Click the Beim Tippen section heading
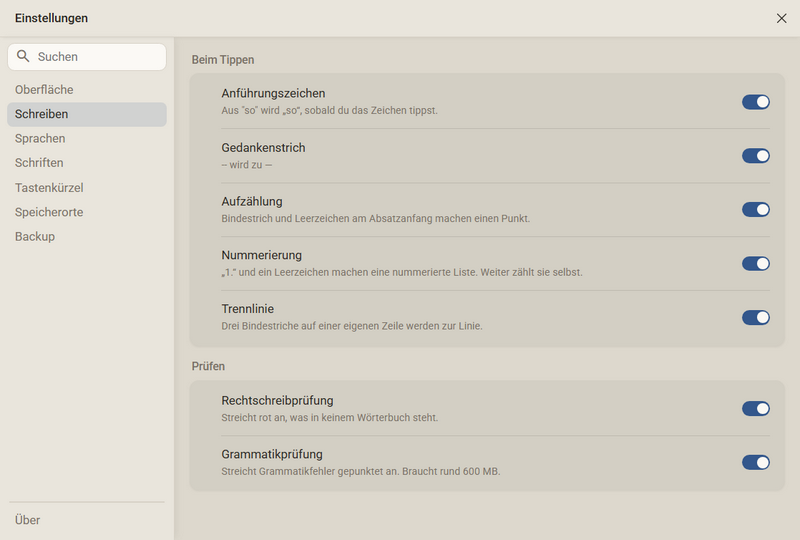Viewport: 800px width, 540px height. coord(223,60)
